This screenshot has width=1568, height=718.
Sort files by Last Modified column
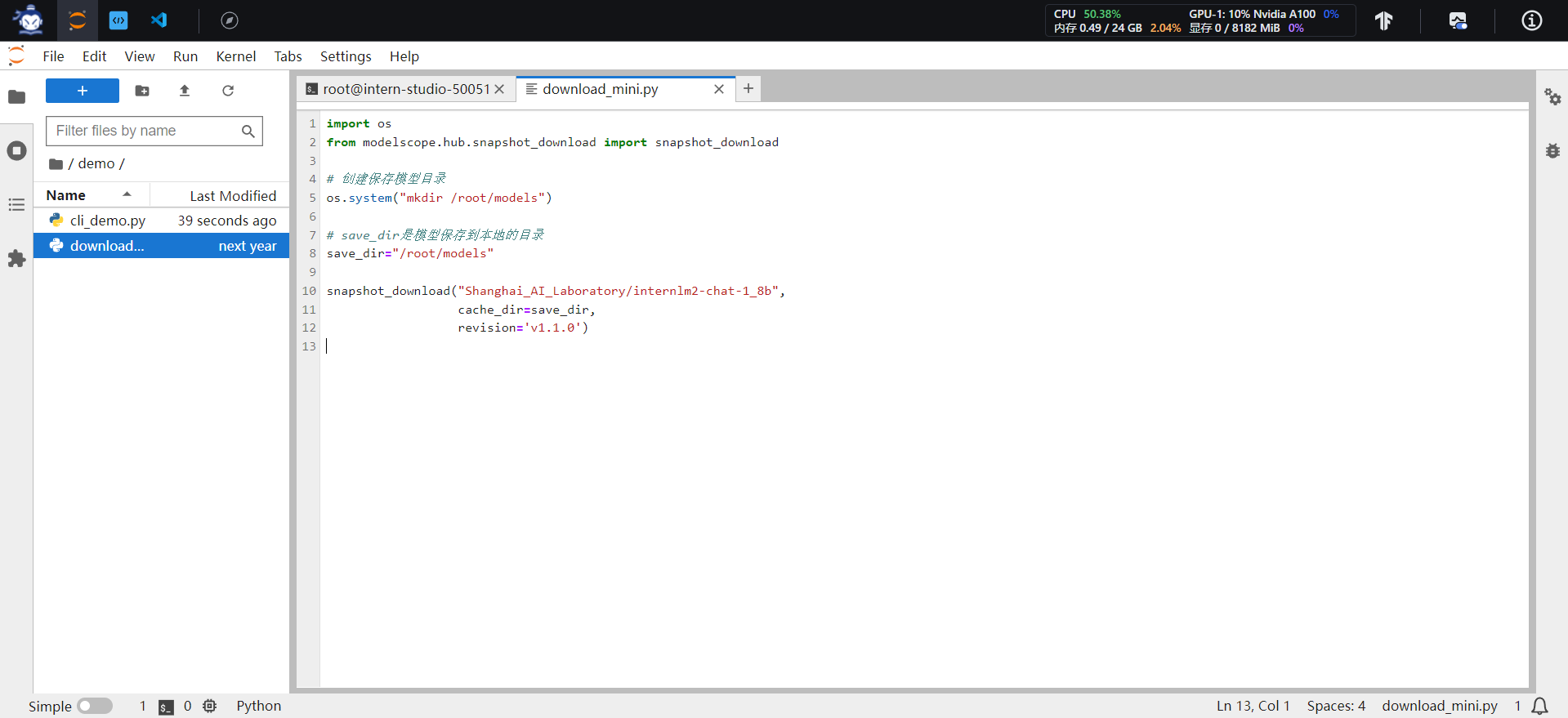(x=232, y=196)
